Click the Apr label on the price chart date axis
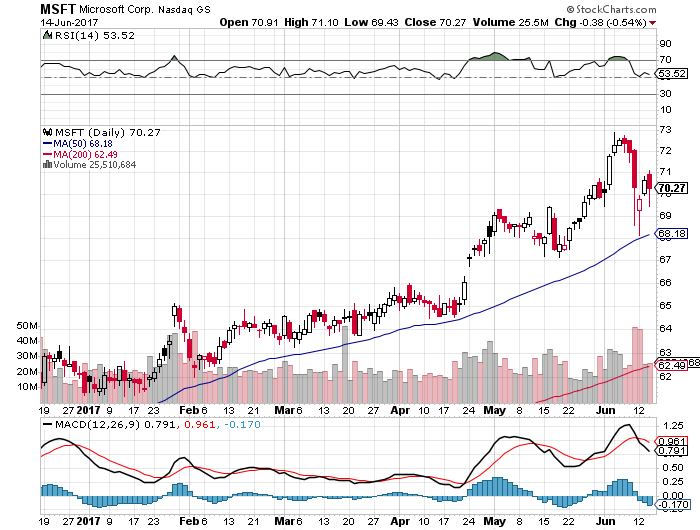700x530 pixels. click(x=400, y=410)
